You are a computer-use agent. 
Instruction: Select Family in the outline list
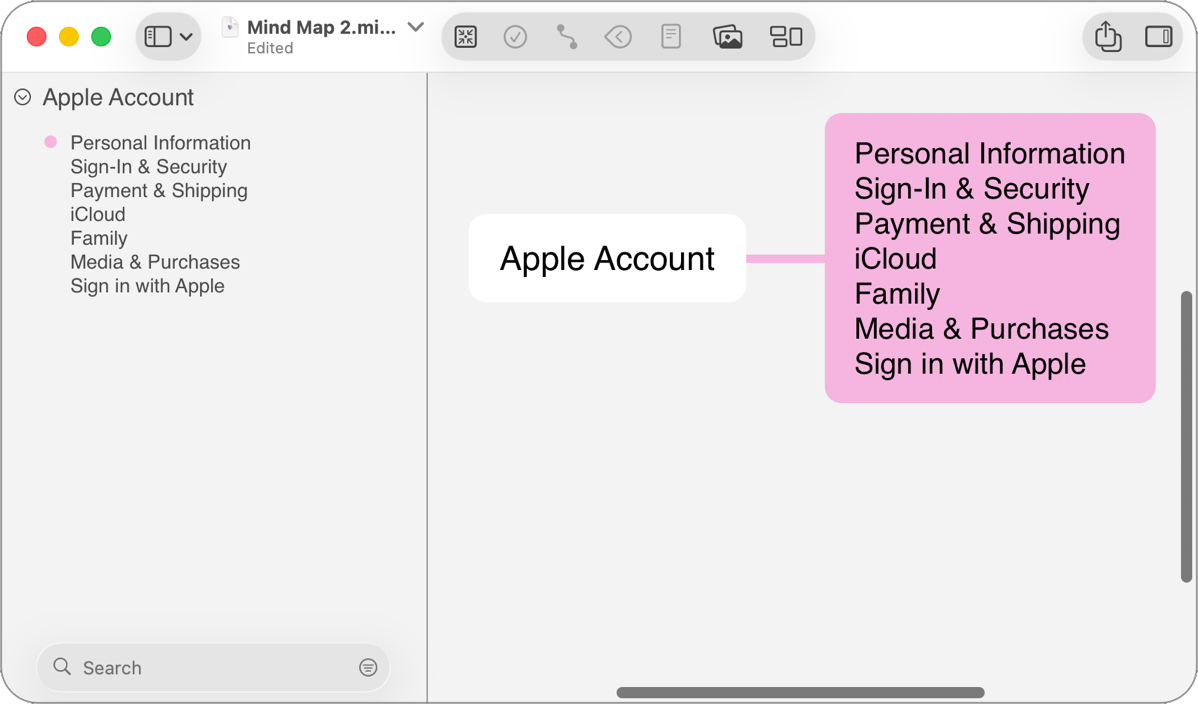tap(98, 238)
